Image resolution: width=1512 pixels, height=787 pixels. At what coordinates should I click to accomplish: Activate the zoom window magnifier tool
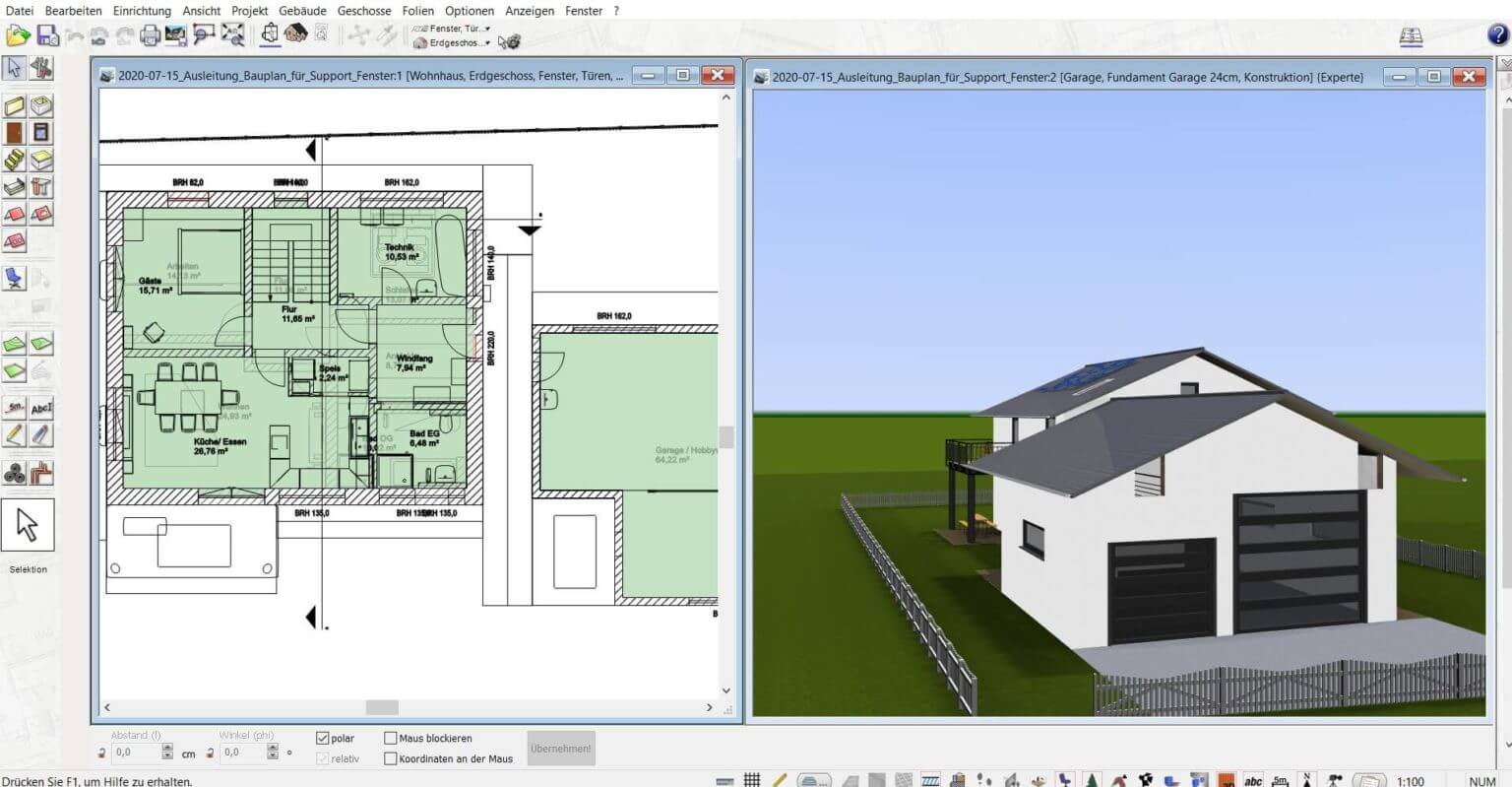[x=204, y=36]
